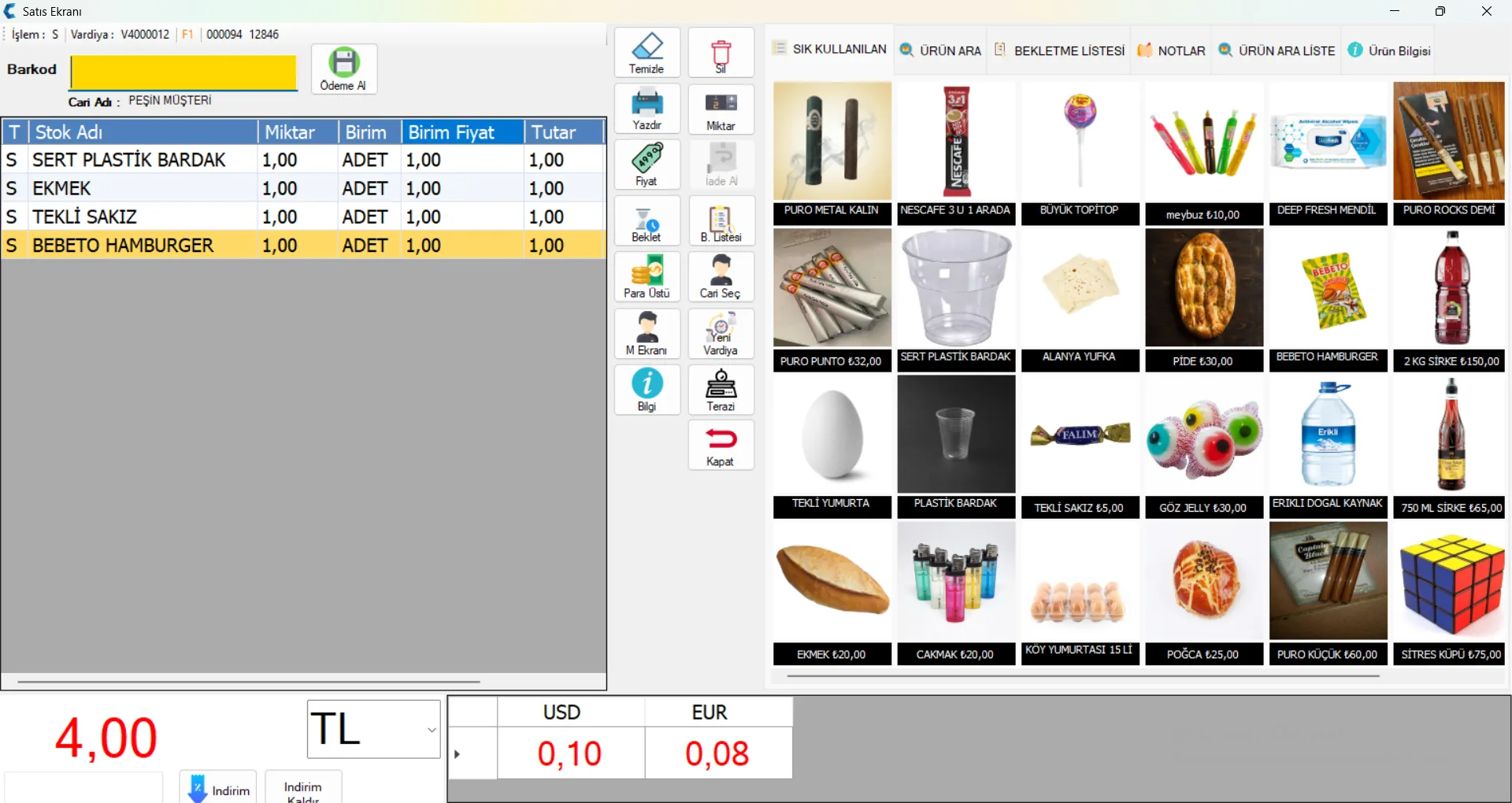
Task: Print receipt with Yazdır icon
Action: [x=647, y=109]
